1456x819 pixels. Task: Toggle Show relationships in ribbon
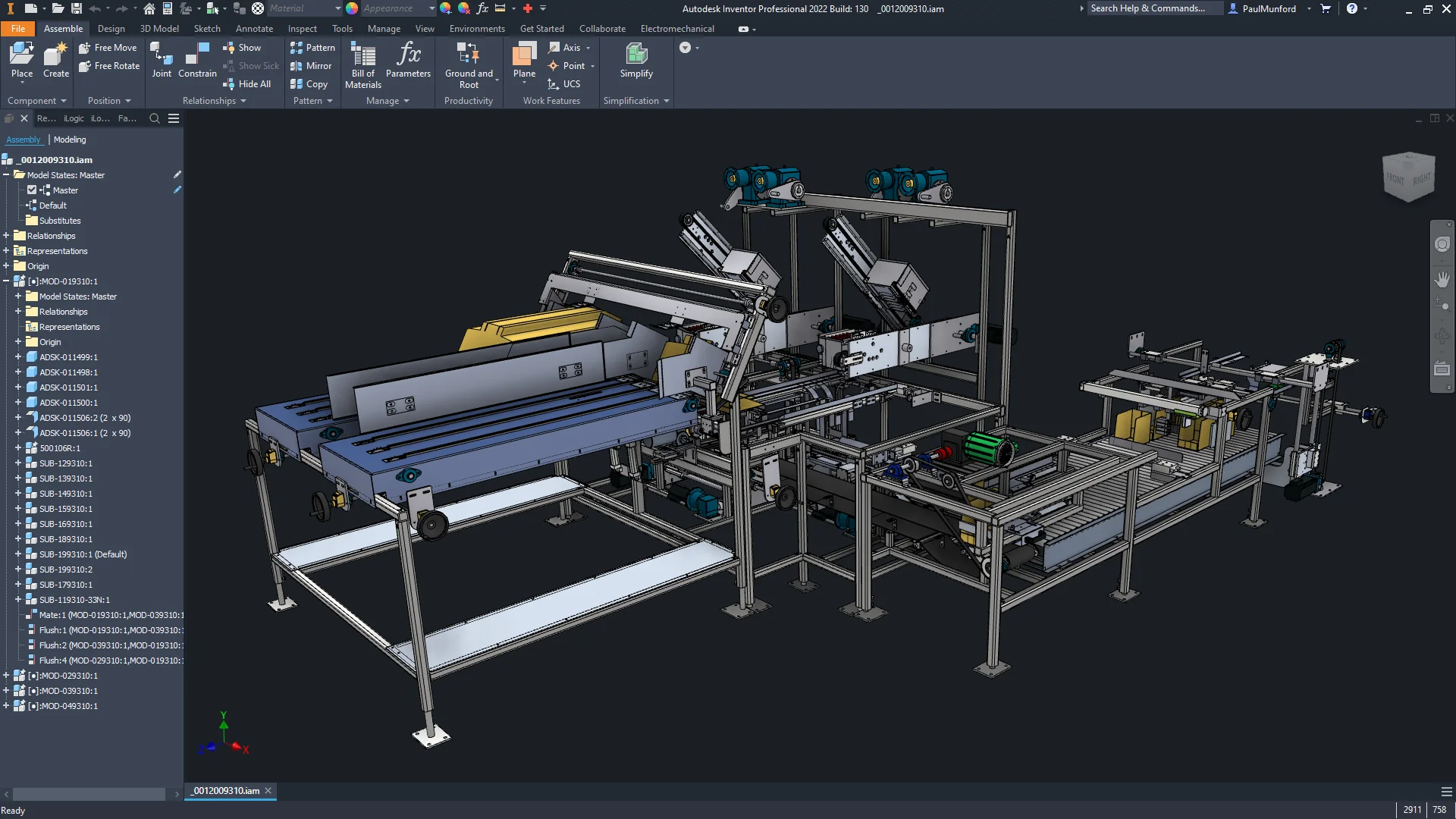click(242, 48)
